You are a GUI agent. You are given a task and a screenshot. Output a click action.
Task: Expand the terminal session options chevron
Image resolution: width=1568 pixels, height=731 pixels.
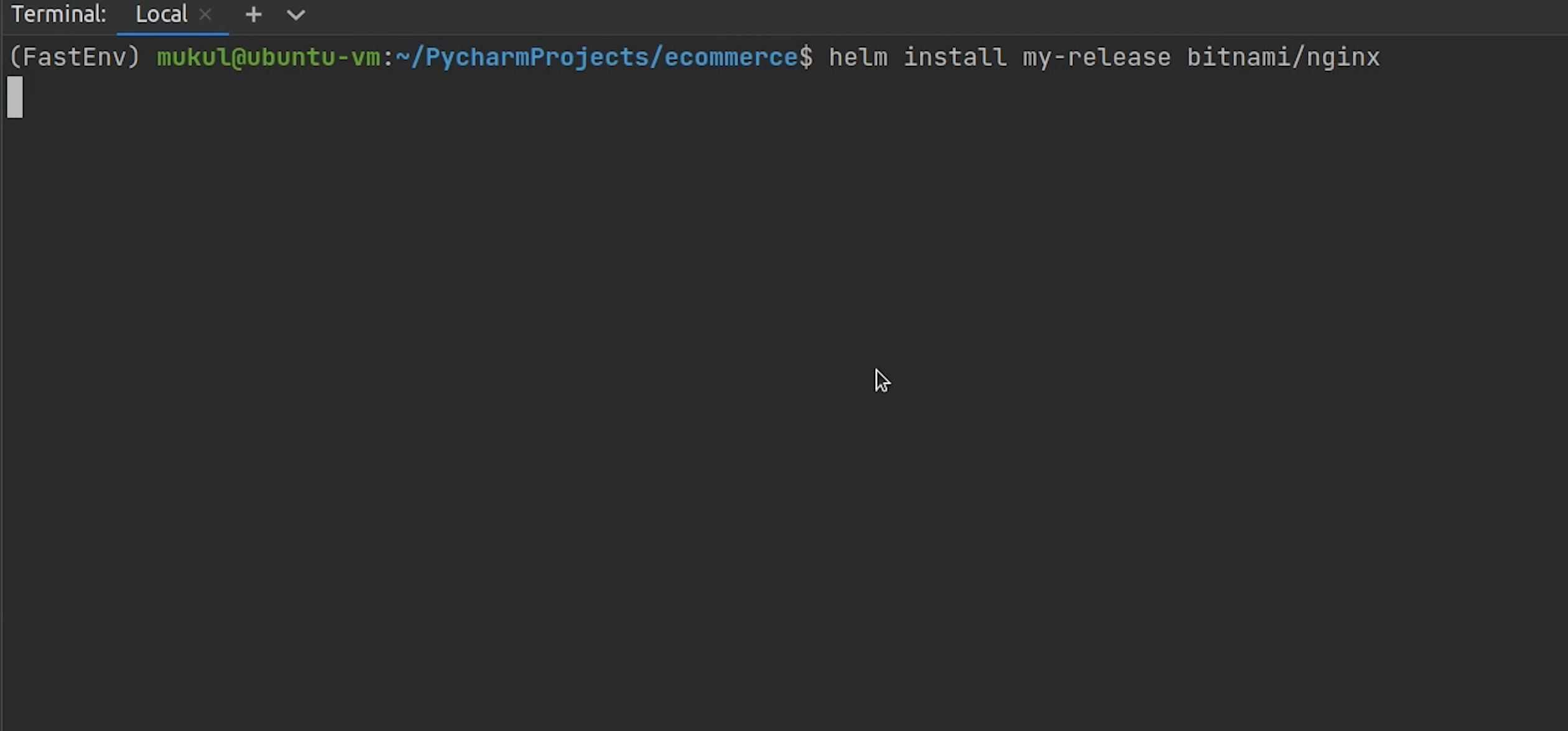(296, 15)
